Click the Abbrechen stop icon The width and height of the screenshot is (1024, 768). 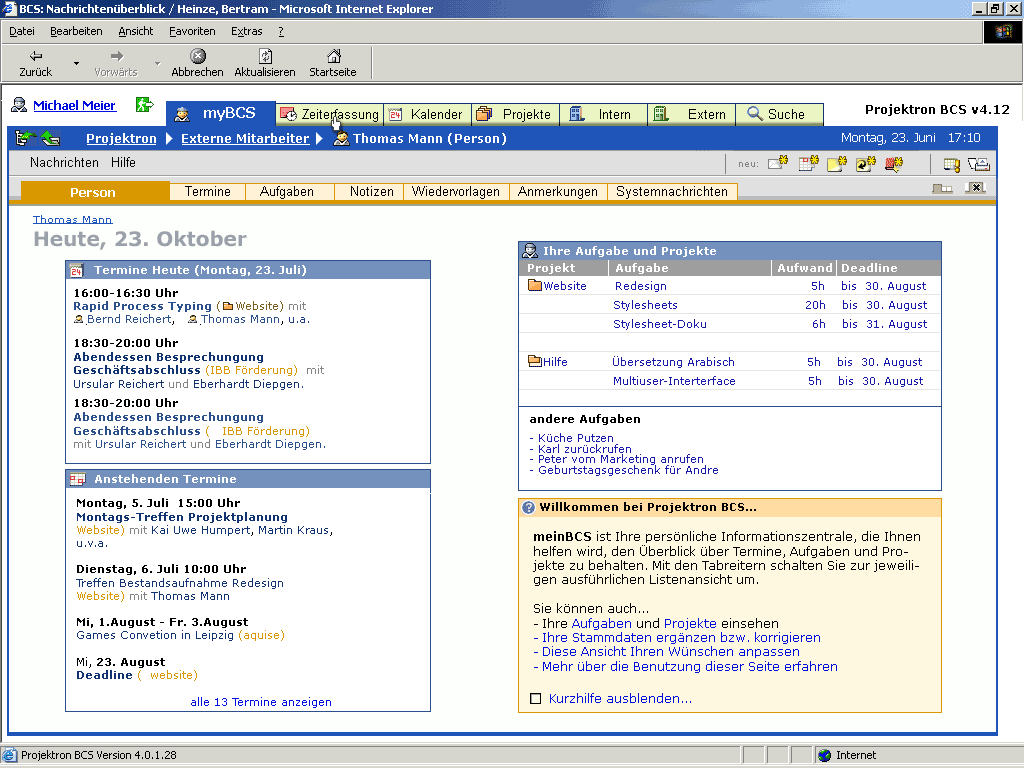click(198, 56)
